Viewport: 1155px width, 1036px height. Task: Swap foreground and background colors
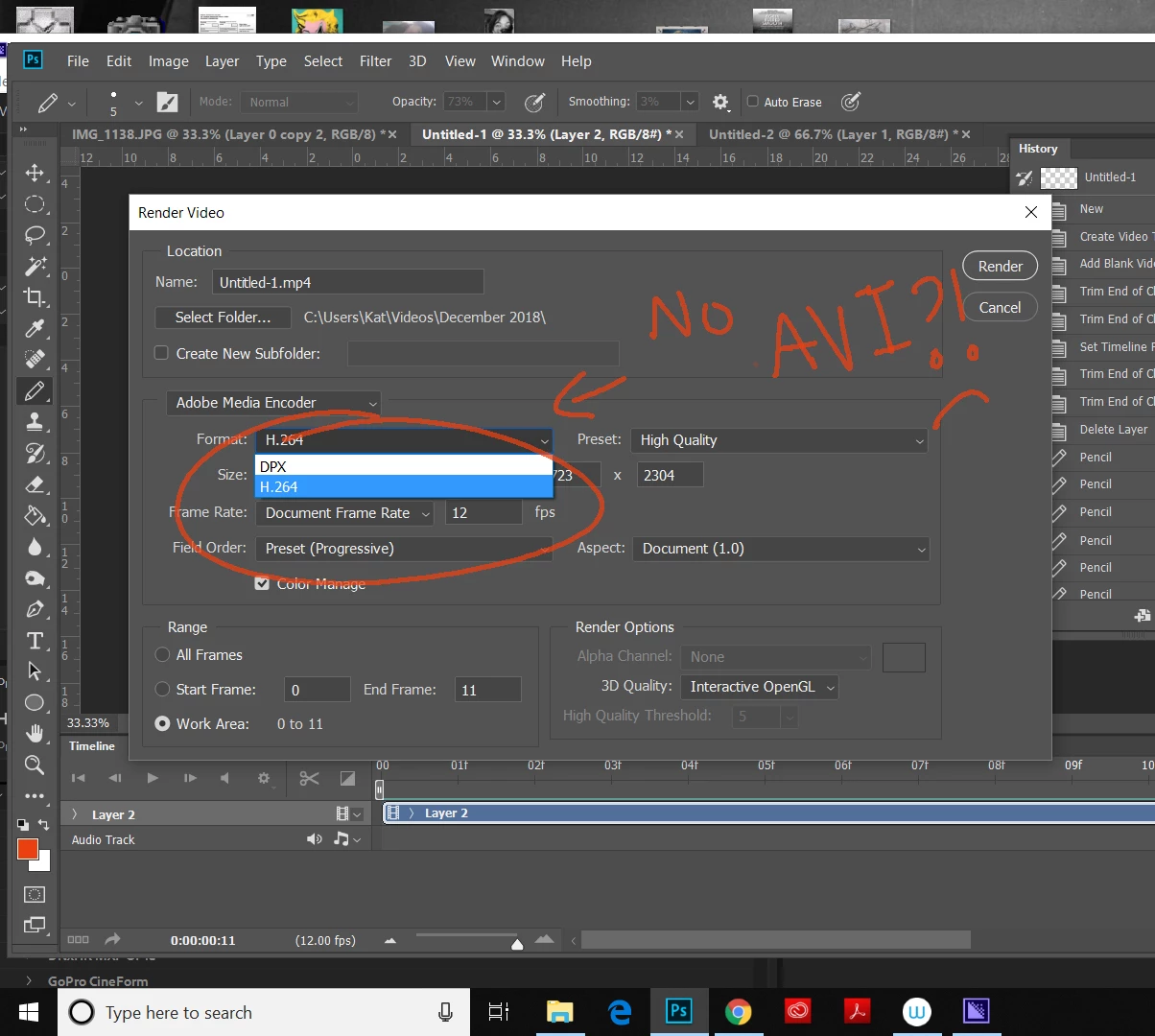(43, 825)
